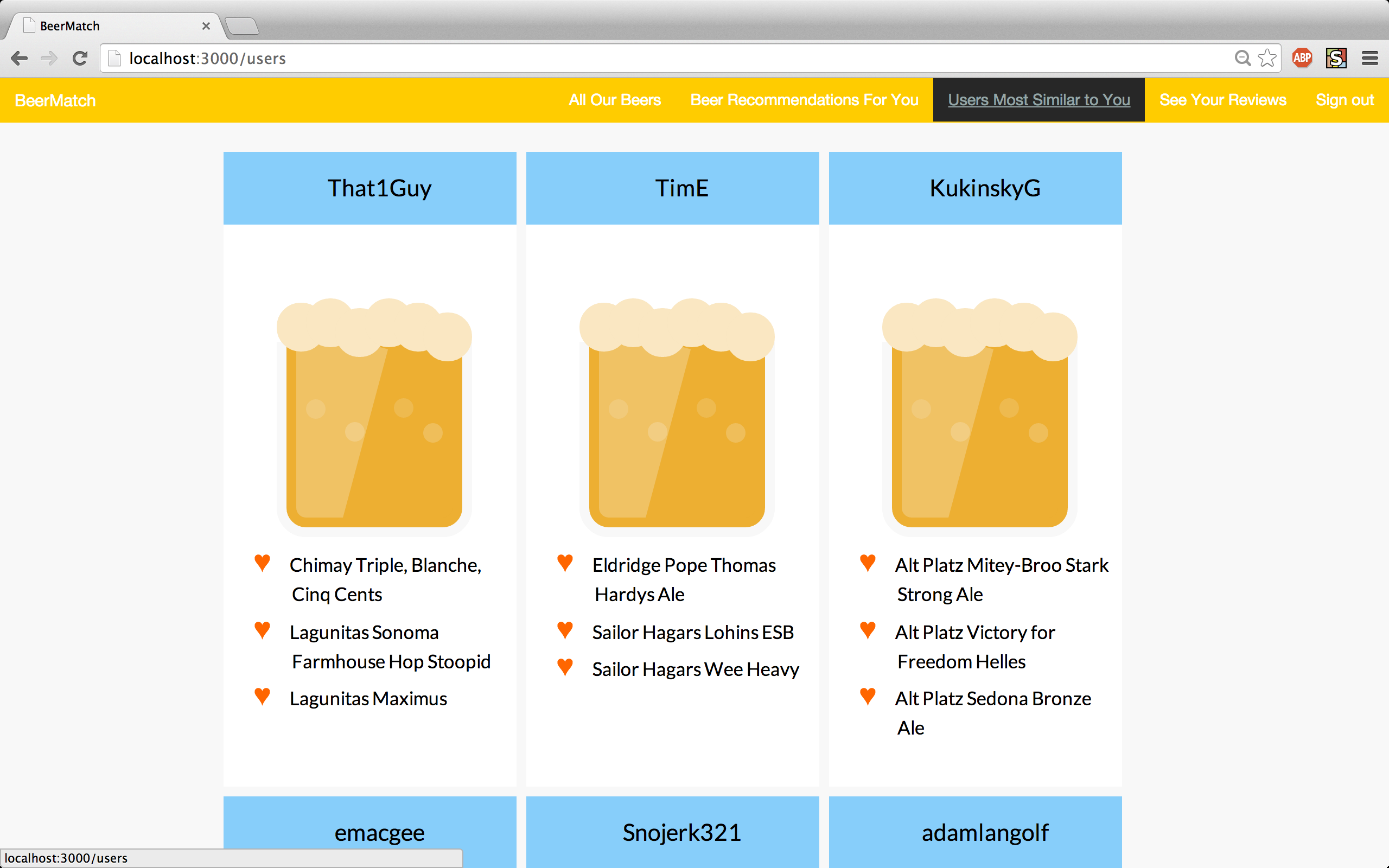Click the browser back arrow

coord(20,58)
